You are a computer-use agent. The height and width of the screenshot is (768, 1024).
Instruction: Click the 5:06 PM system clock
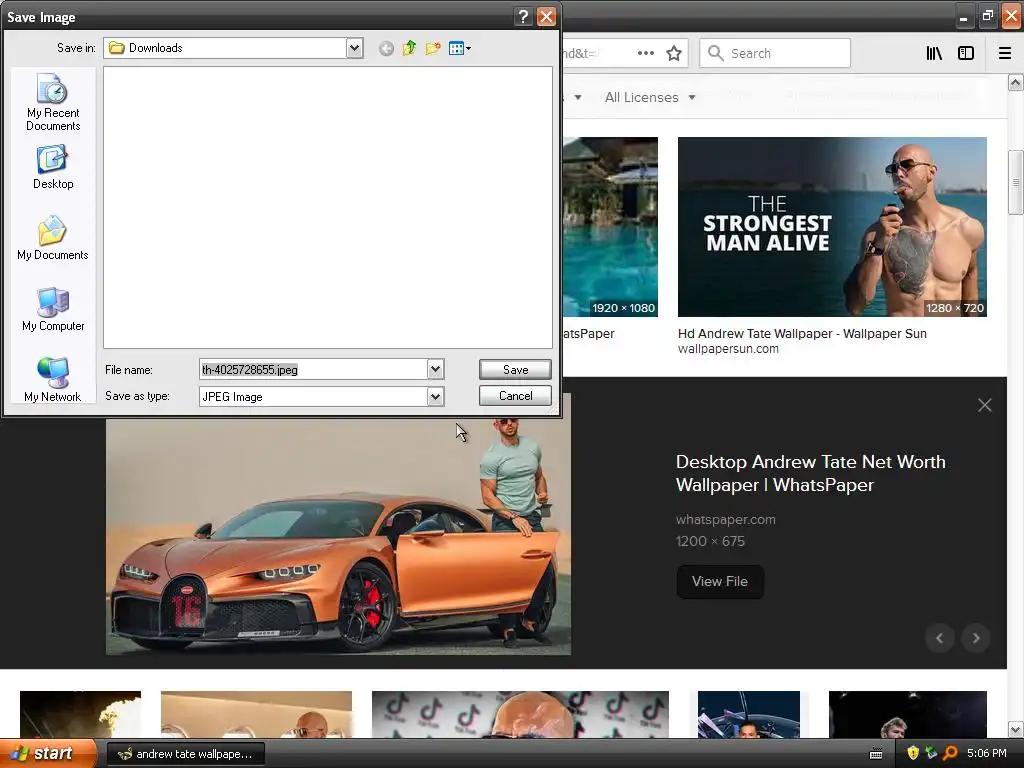pos(987,754)
